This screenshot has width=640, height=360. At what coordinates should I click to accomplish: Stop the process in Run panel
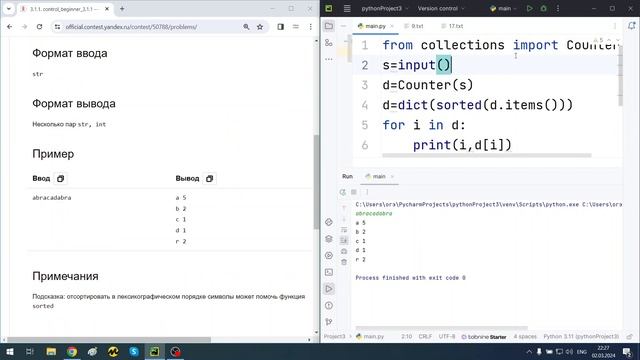click(354, 192)
